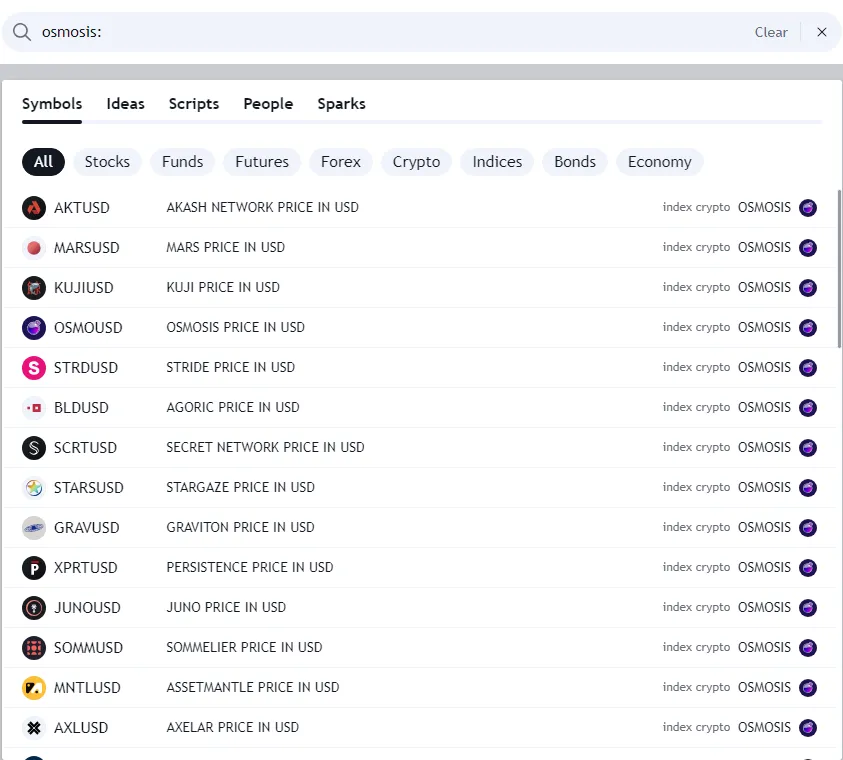Choose SOMMELIER PRICE IN USD description
This screenshot has width=843, height=760.
pos(244,647)
